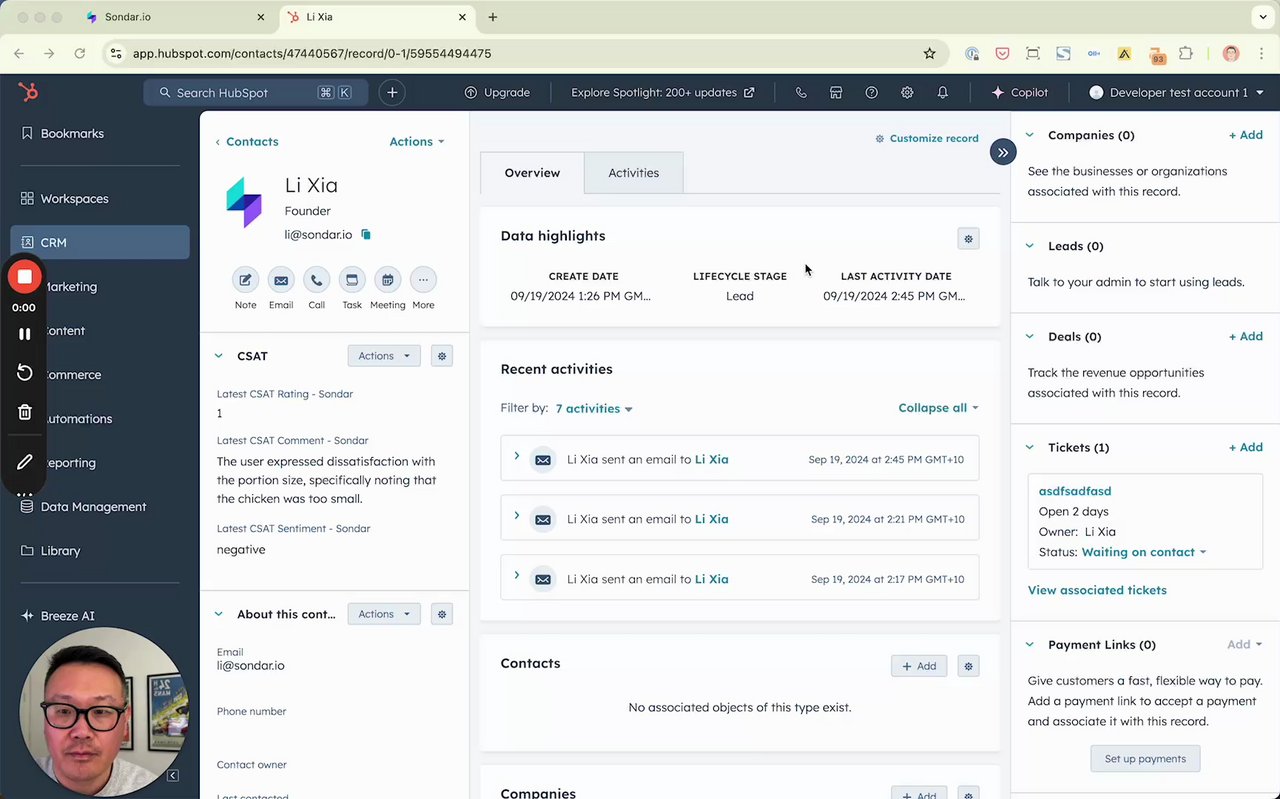This screenshot has width=1280, height=799.
Task: Collapse the About this contact section
Action: coord(219,614)
